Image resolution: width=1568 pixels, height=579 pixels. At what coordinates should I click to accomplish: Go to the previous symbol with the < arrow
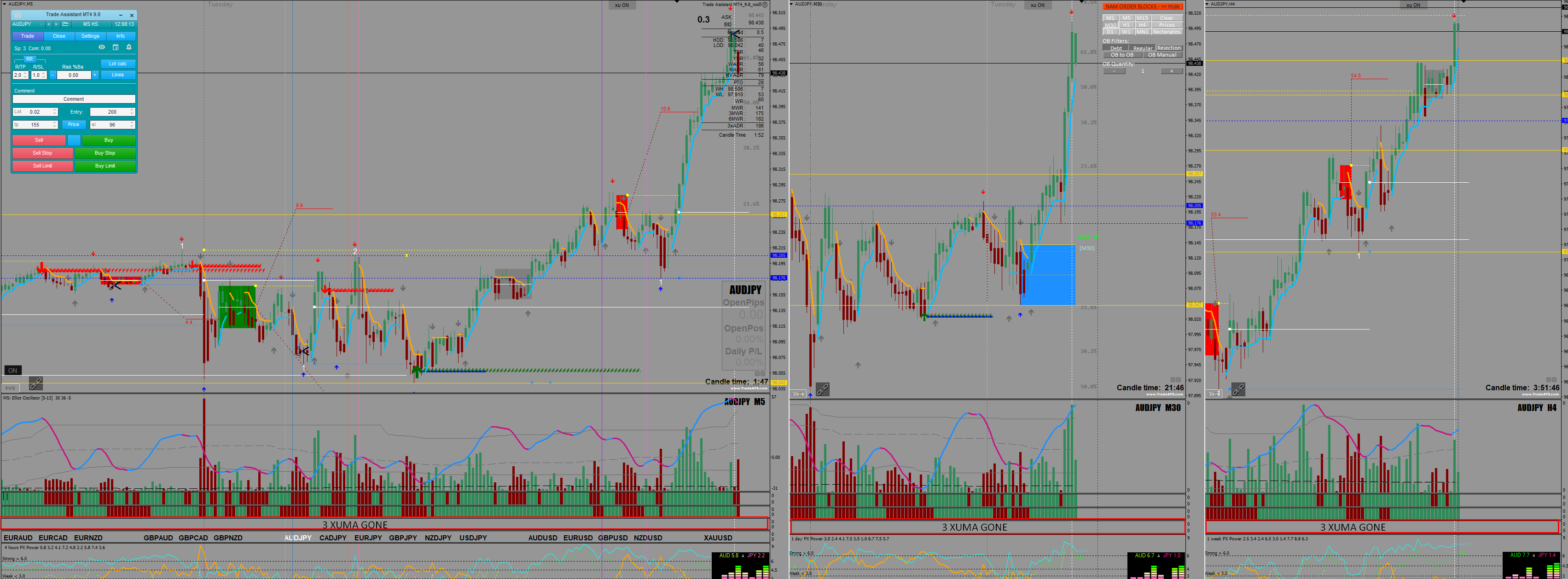49,24
